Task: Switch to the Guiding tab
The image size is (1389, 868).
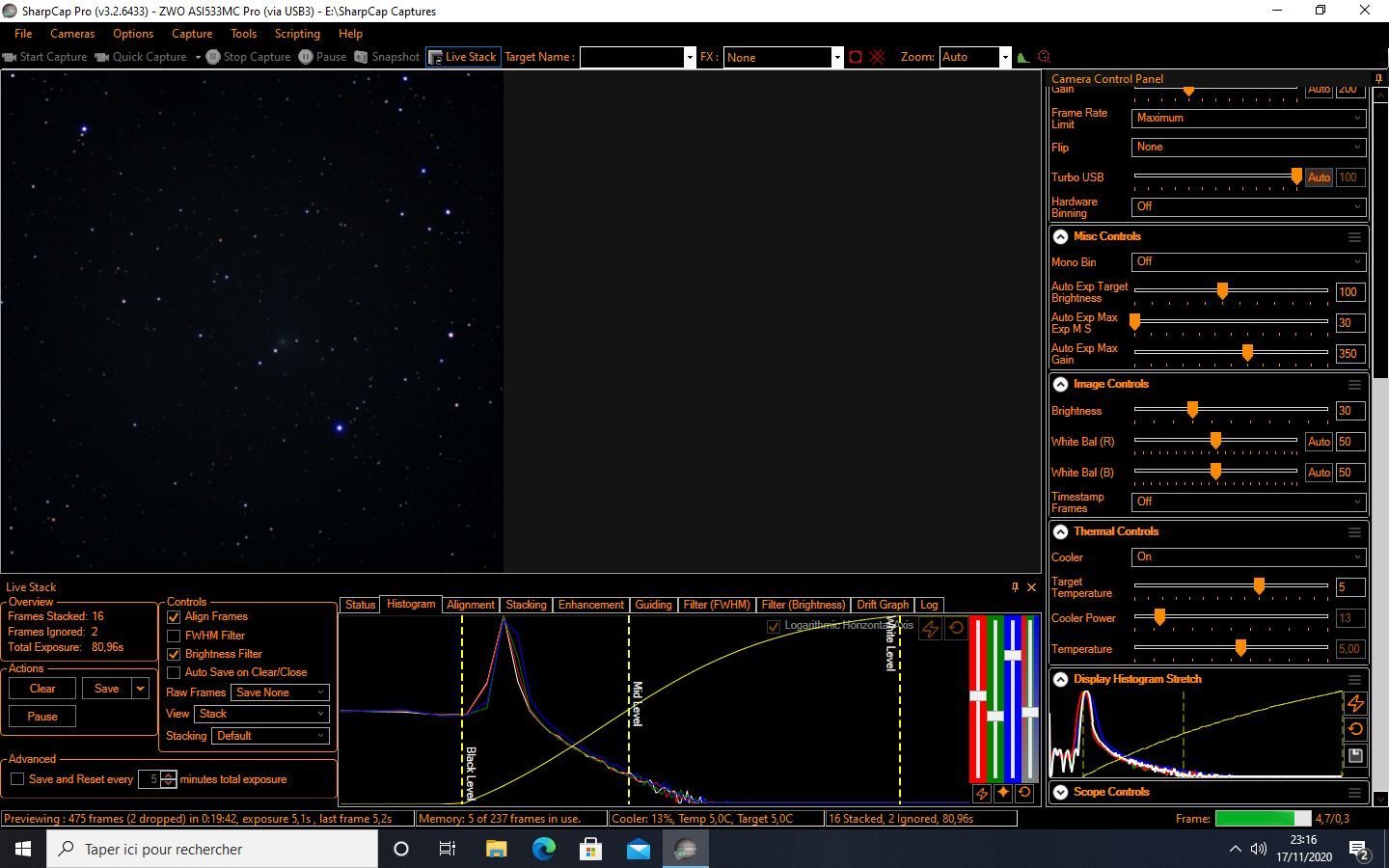Action: pos(653,605)
